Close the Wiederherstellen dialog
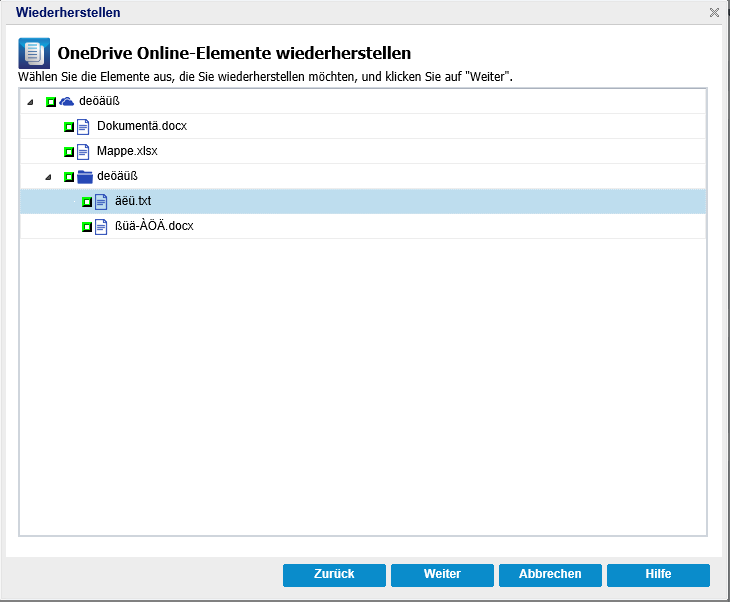 pos(714,13)
